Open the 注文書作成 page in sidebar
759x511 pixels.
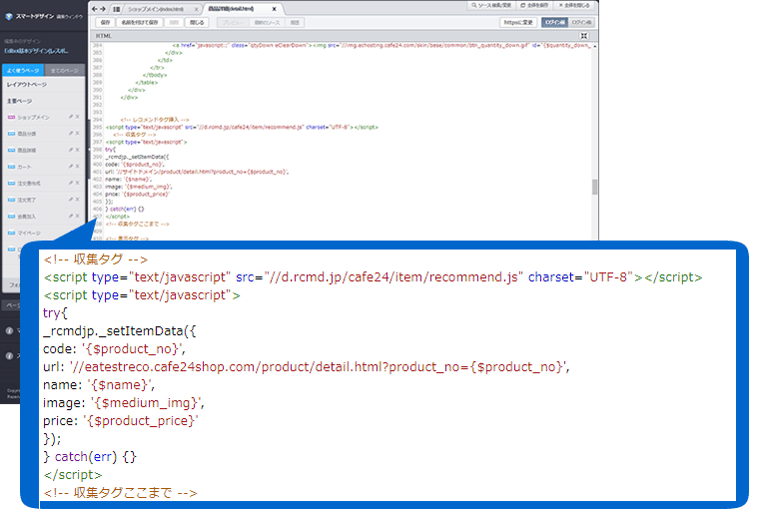[29, 183]
